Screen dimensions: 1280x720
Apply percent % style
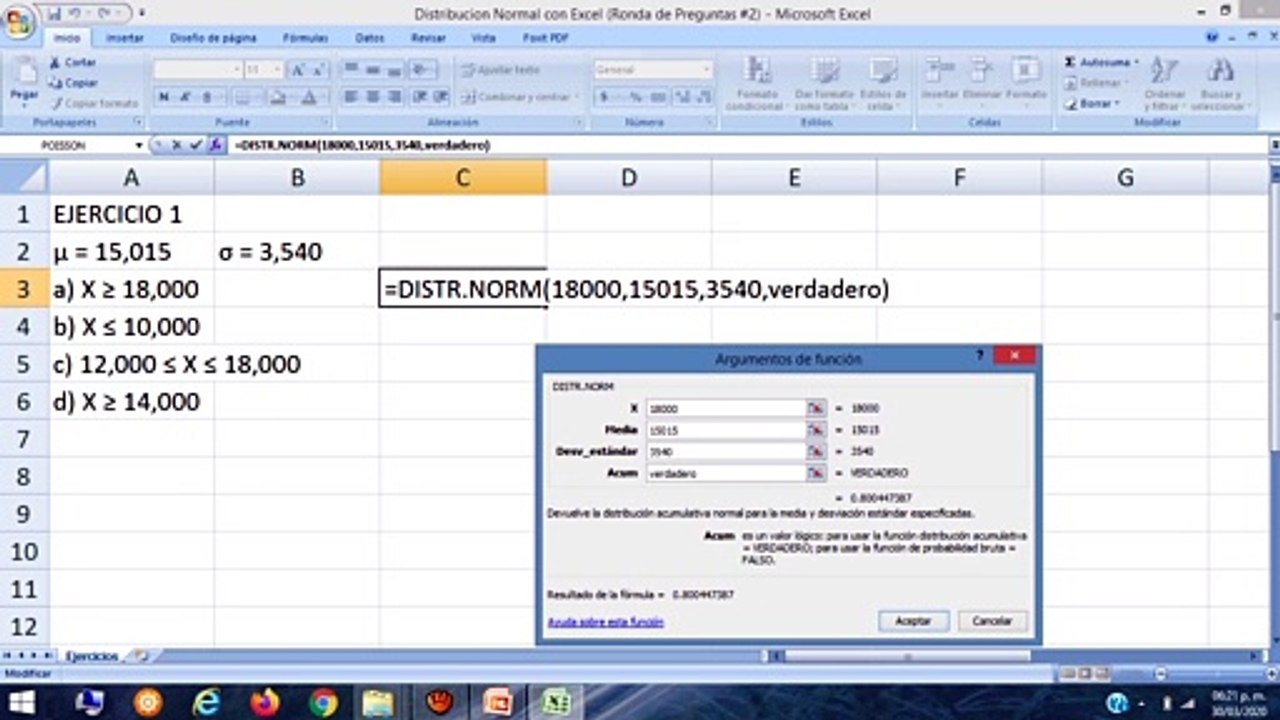635,97
